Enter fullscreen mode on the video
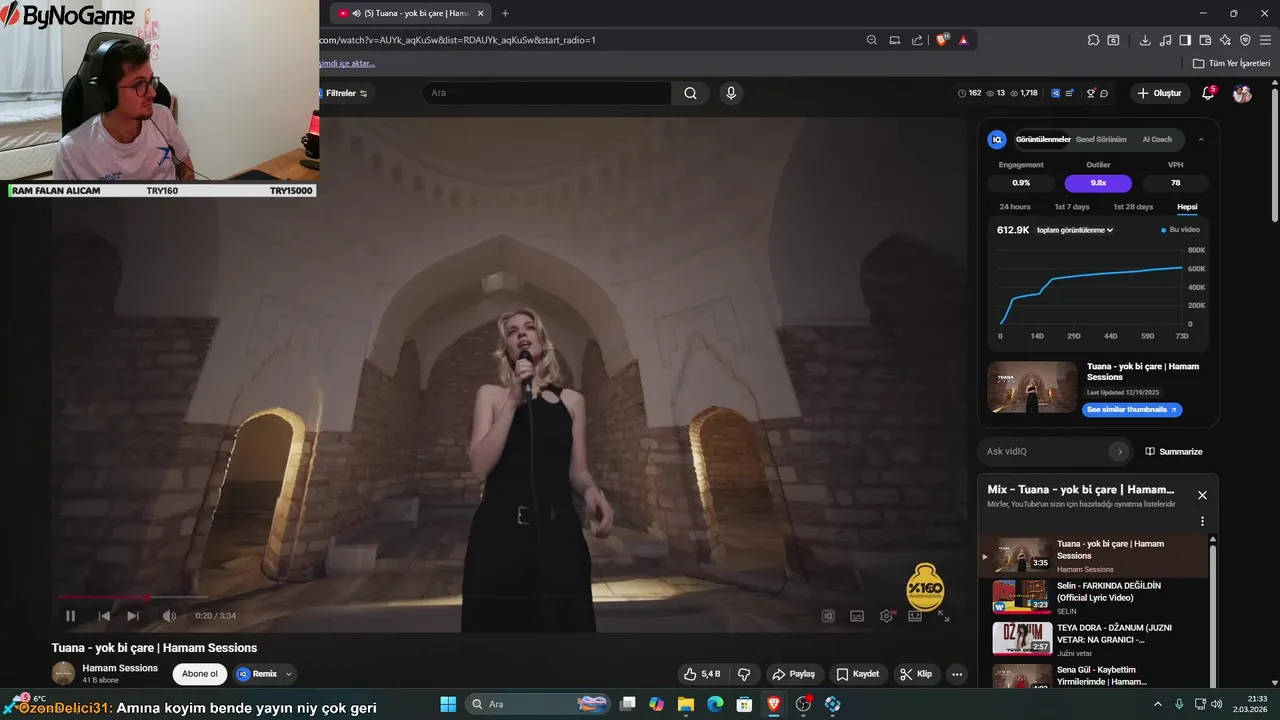1280x720 pixels. (943, 616)
